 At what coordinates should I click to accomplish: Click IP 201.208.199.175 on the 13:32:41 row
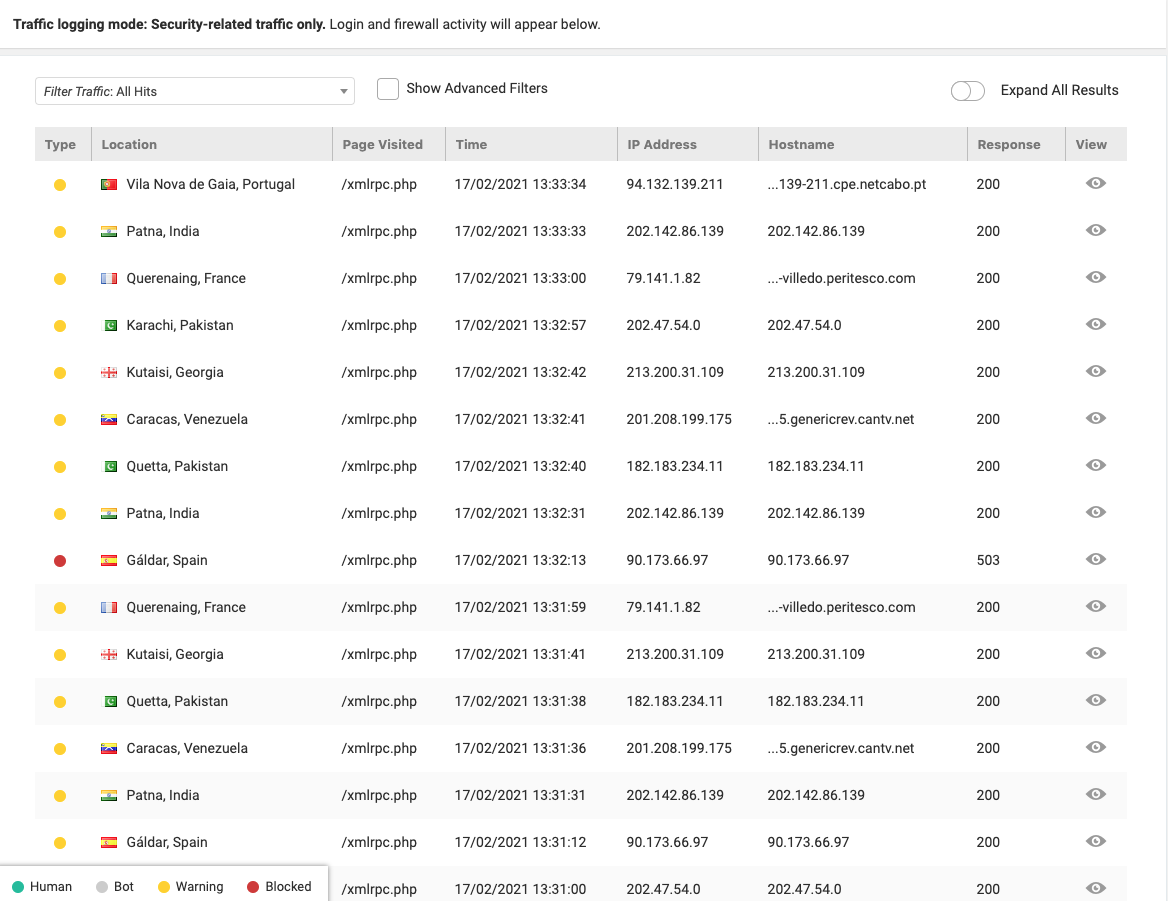(x=679, y=419)
